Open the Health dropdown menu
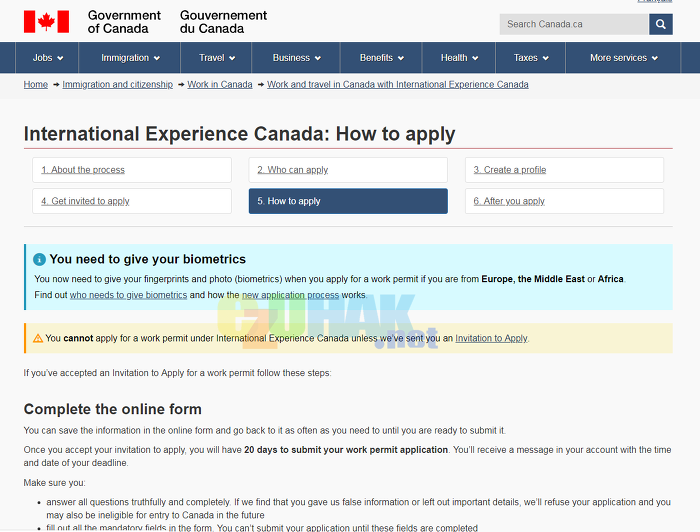The width and height of the screenshot is (700, 532). [459, 58]
